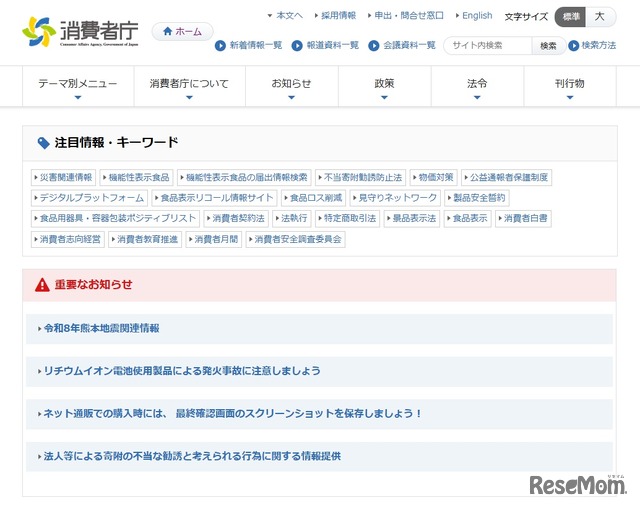Viewport: 640px width, 508px height.
Task: Click the 消費者庁 logo
Action: [x=80, y=32]
